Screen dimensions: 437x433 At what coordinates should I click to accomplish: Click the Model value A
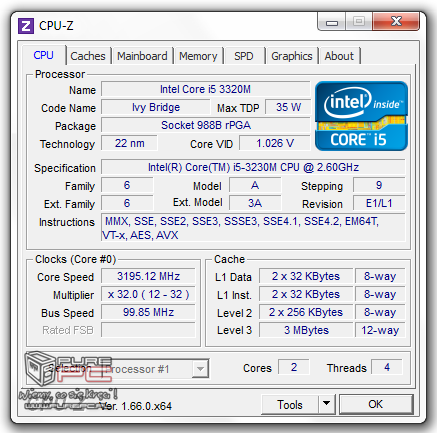(x=255, y=185)
